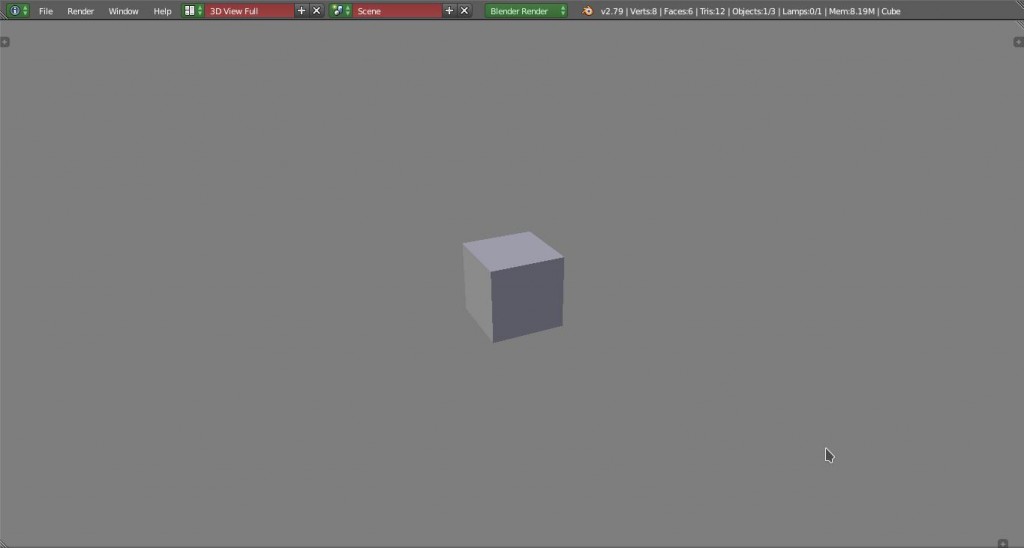Delete the '3D View Full' screen layout
Screen dimensions: 1024x548
[x=317, y=11]
